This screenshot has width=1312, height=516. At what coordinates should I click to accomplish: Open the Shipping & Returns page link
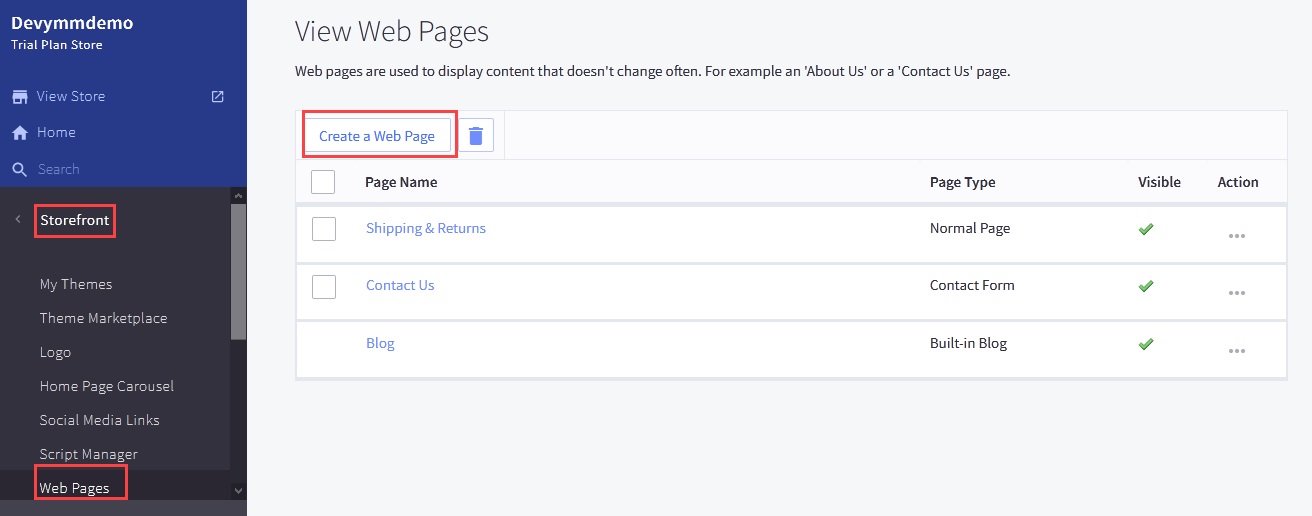coord(426,228)
